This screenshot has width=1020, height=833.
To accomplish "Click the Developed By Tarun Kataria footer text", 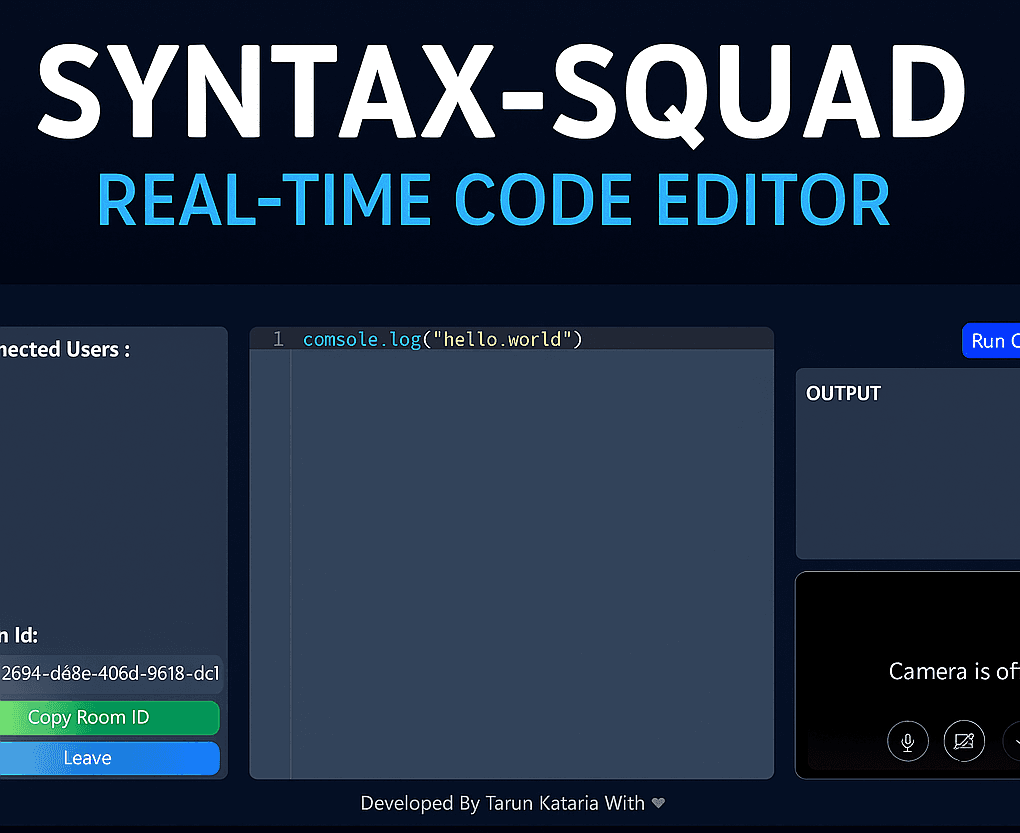I will (x=502, y=803).
